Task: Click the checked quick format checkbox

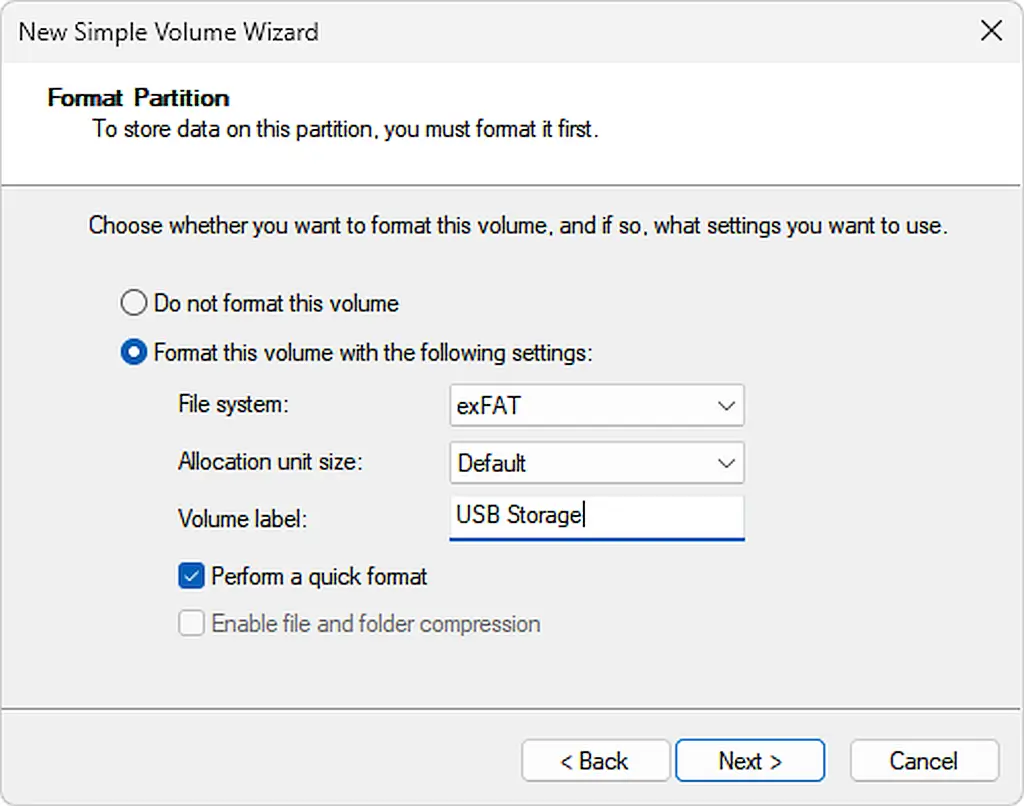Action: [191, 576]
